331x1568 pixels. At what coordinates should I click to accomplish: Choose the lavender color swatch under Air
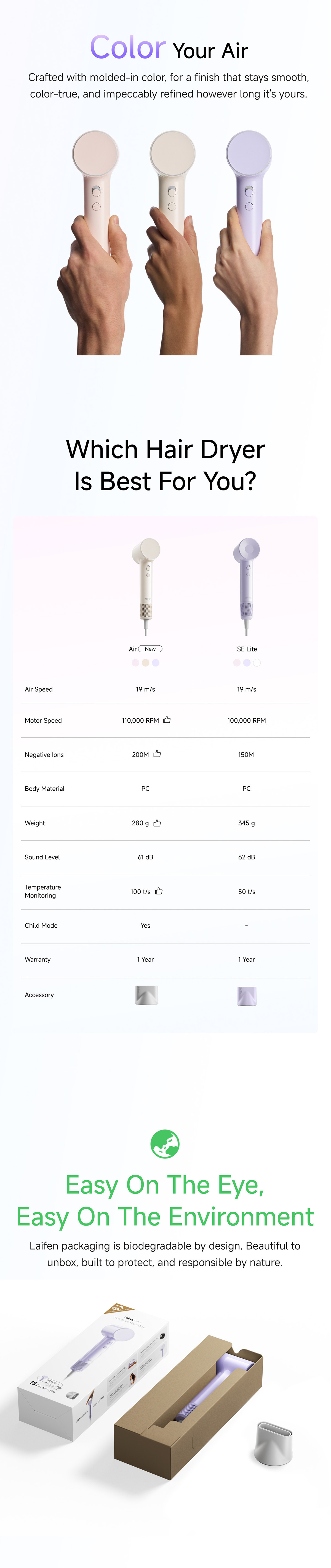pos(156,662)
